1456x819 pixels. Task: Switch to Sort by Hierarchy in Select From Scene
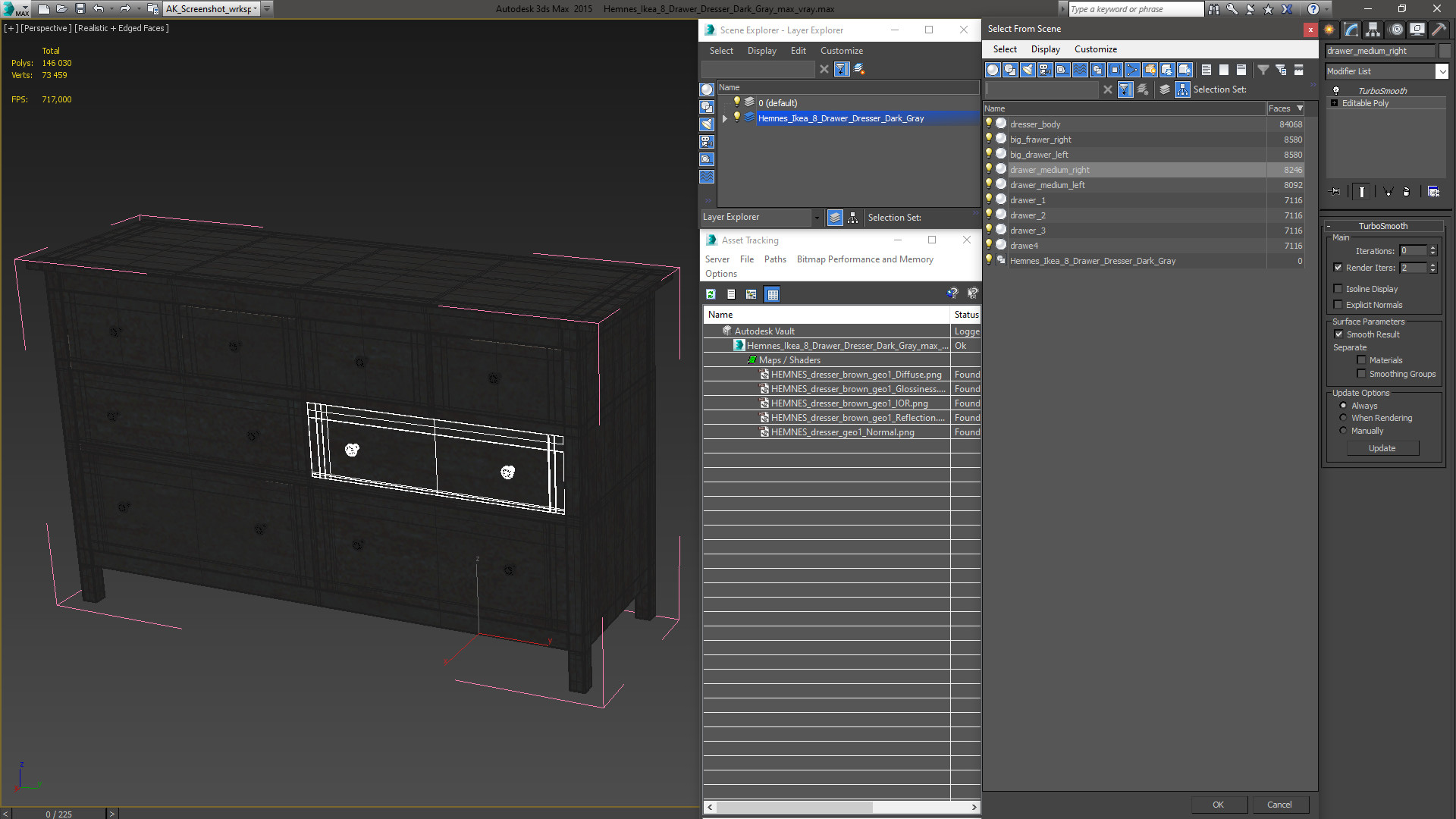pyautogui.click(x=1183, y=89)
